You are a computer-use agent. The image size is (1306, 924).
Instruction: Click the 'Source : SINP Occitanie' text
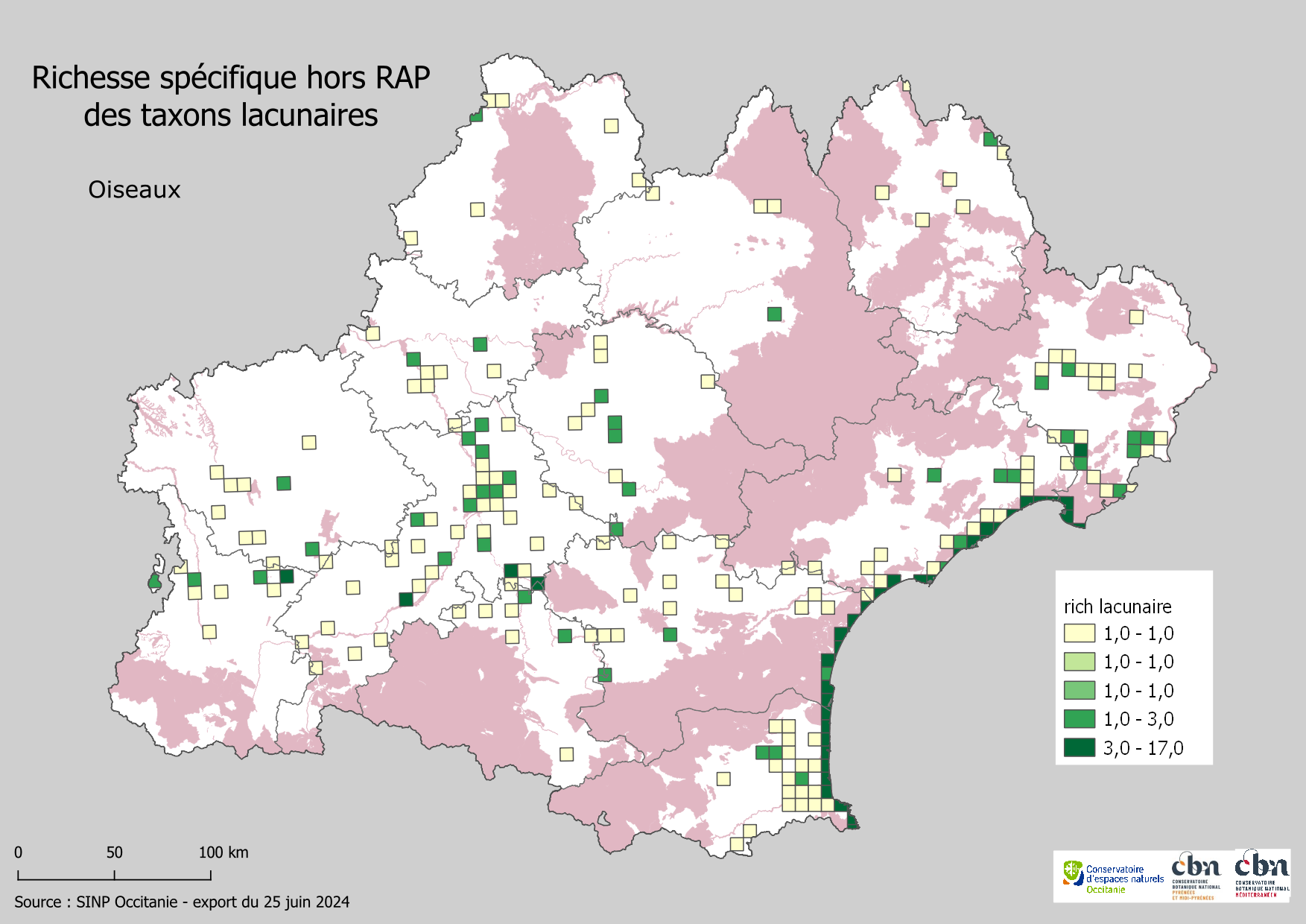182,902
